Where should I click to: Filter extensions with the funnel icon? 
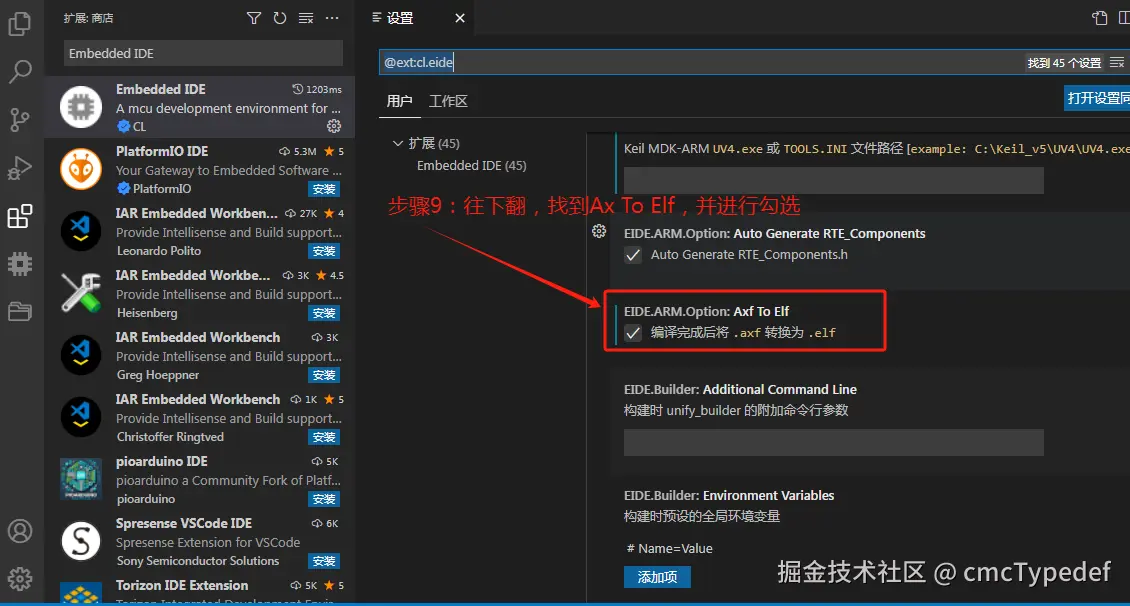254,18
